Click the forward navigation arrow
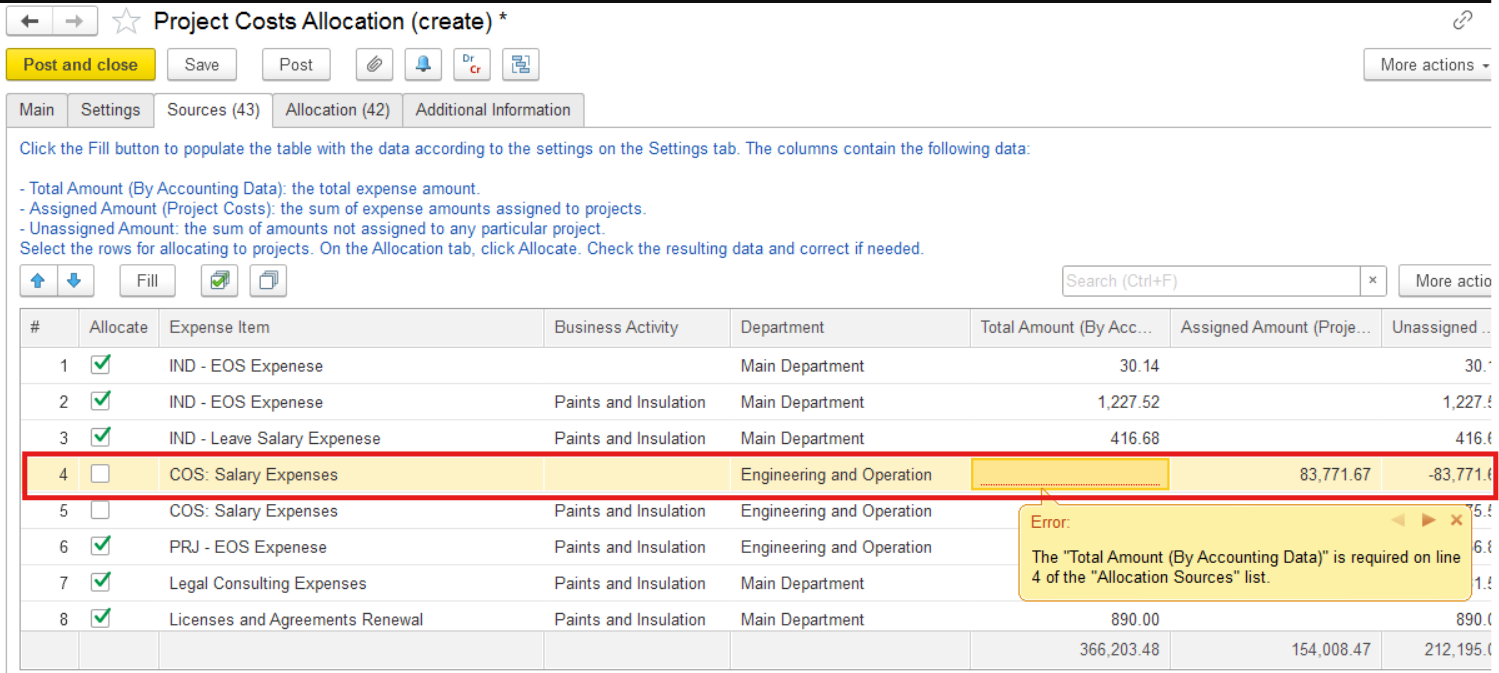 pyautogui.click(x=75, y=21)
